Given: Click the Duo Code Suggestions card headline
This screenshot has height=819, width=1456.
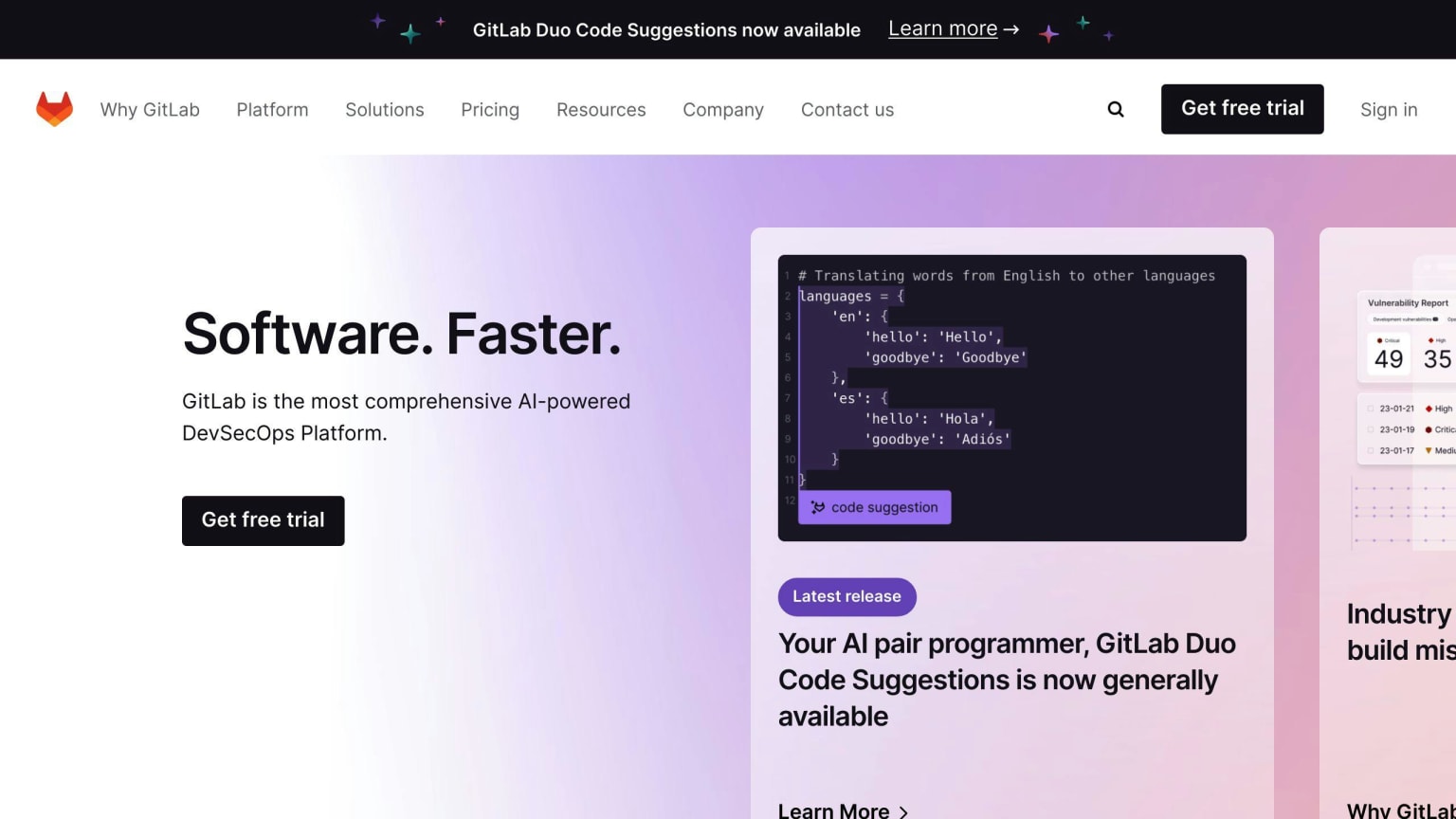Looking at the screenshot, I should coord(1007,680).
